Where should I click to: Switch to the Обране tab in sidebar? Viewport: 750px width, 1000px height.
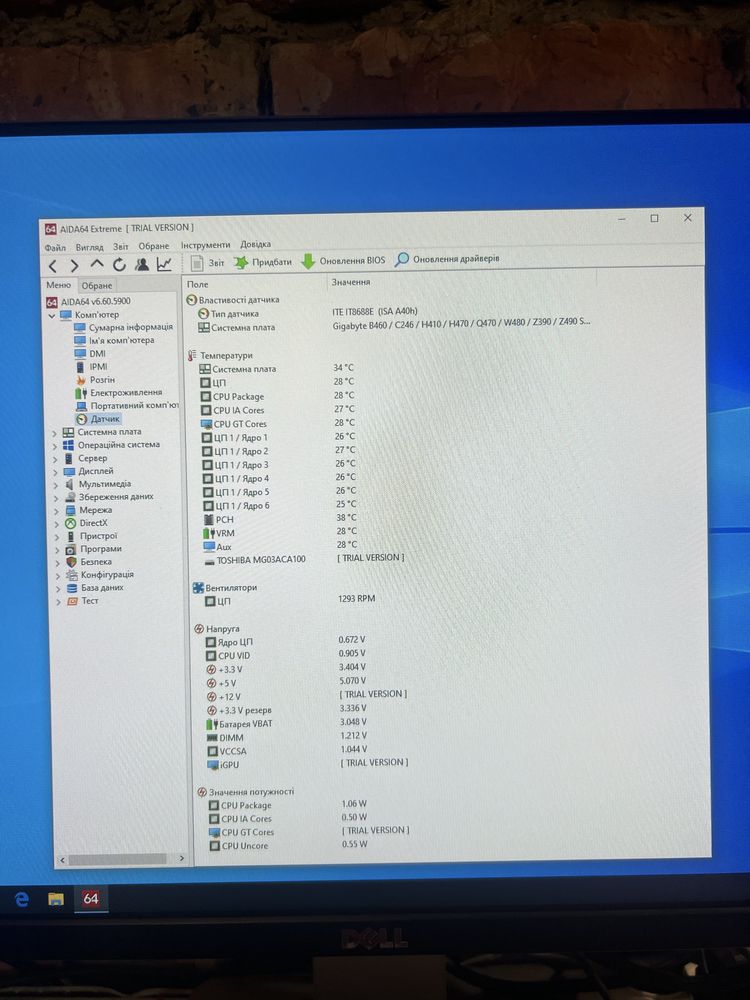(96, 286)
